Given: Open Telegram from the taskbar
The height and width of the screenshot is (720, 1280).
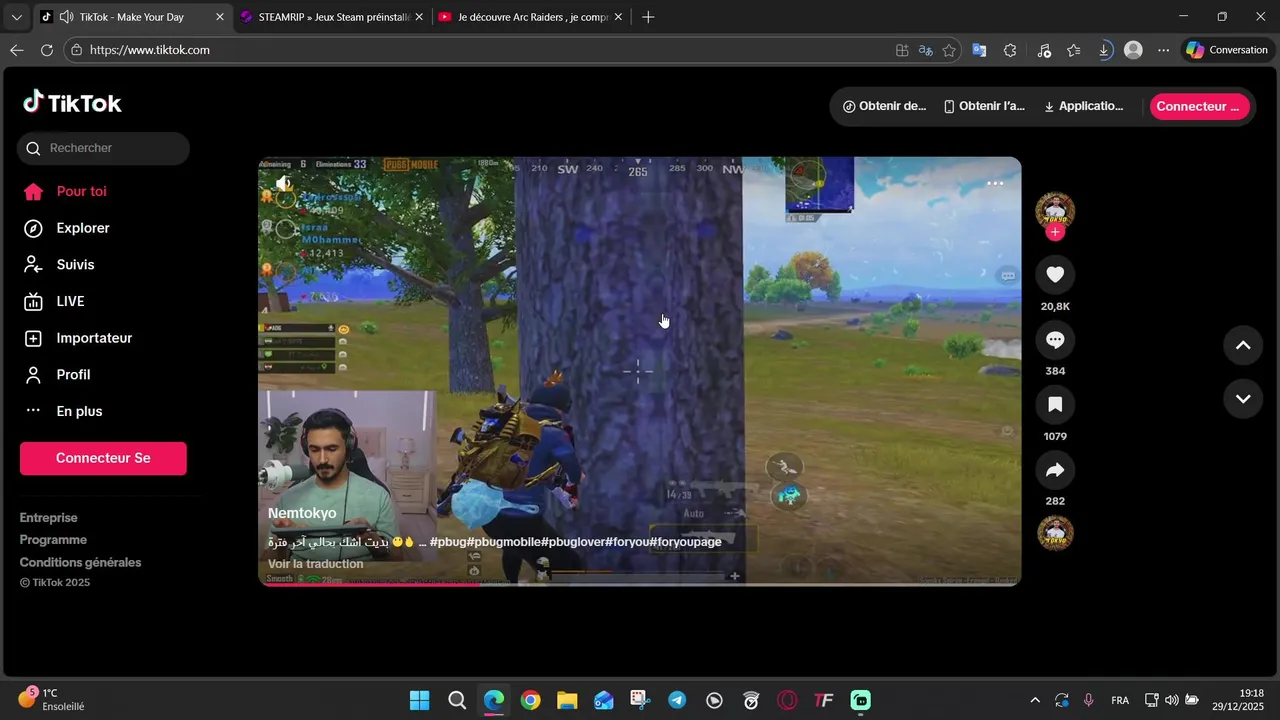Looking at the screenshot, I should (x=677, y=700).
